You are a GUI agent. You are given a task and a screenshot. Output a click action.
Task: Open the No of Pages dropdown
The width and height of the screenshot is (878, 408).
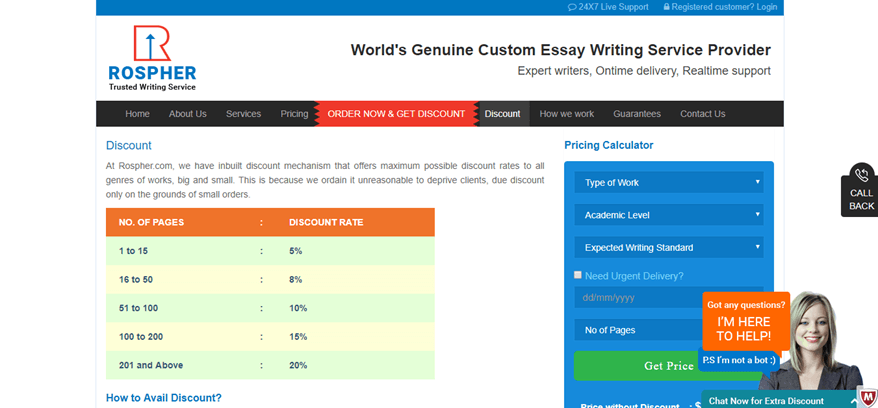tap(638, 330)
